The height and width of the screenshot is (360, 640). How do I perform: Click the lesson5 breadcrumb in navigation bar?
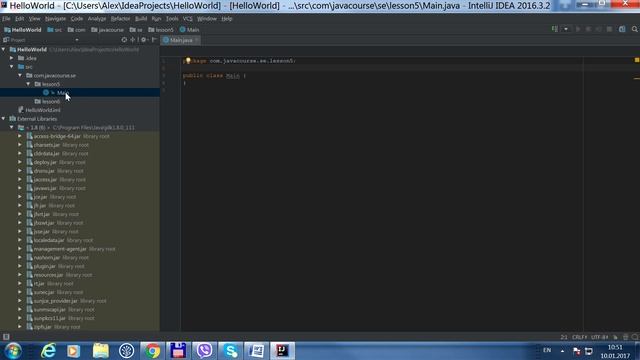point(161,30)
